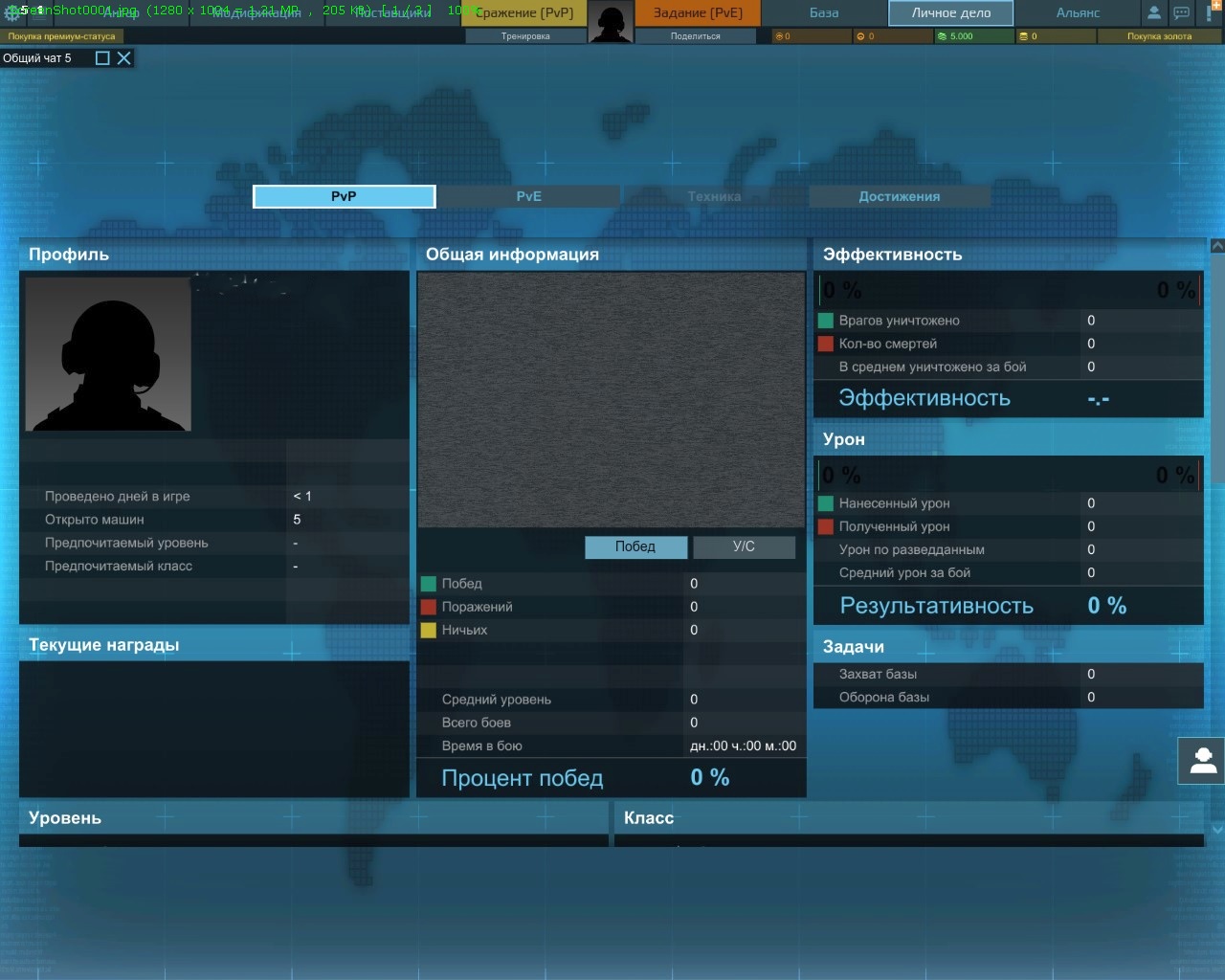Image resolution: width=1225 pixels, height=980 pixels.
Task: Toggle chart to Побед view
Action: click(x=635, y=546)
